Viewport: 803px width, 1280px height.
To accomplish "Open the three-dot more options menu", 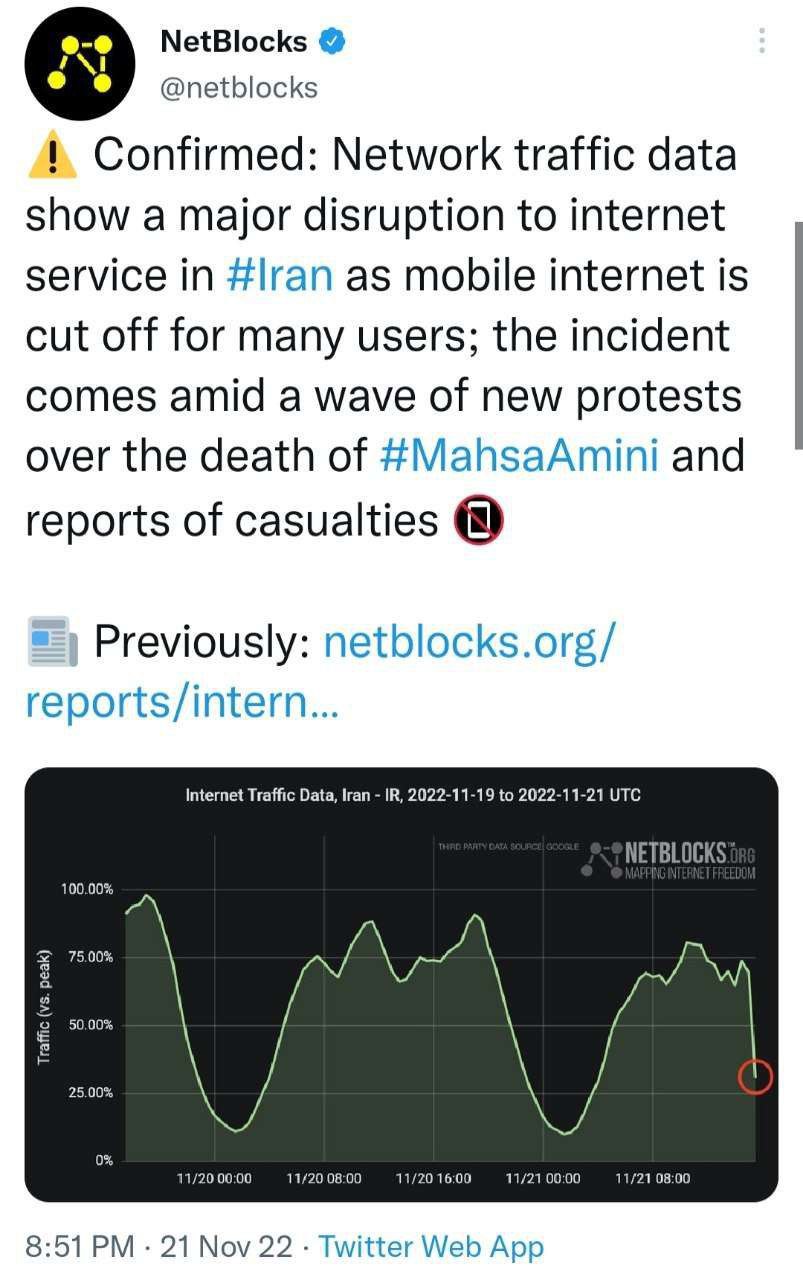I will point(762,41).
